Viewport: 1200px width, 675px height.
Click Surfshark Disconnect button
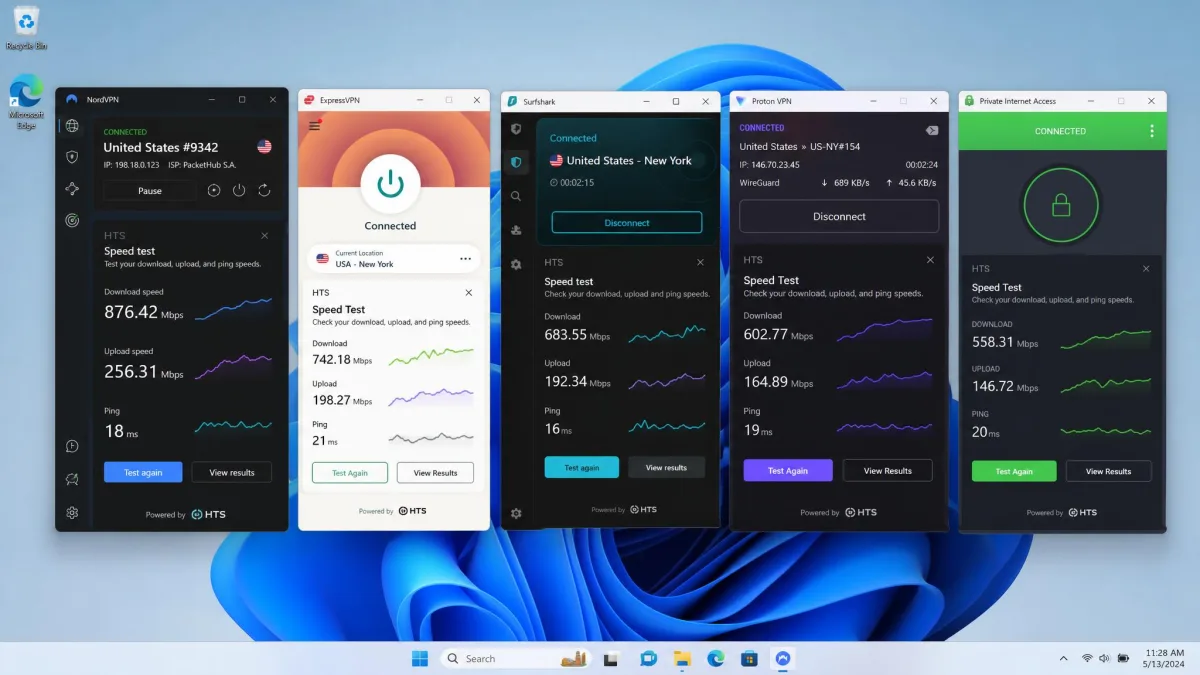627,223
